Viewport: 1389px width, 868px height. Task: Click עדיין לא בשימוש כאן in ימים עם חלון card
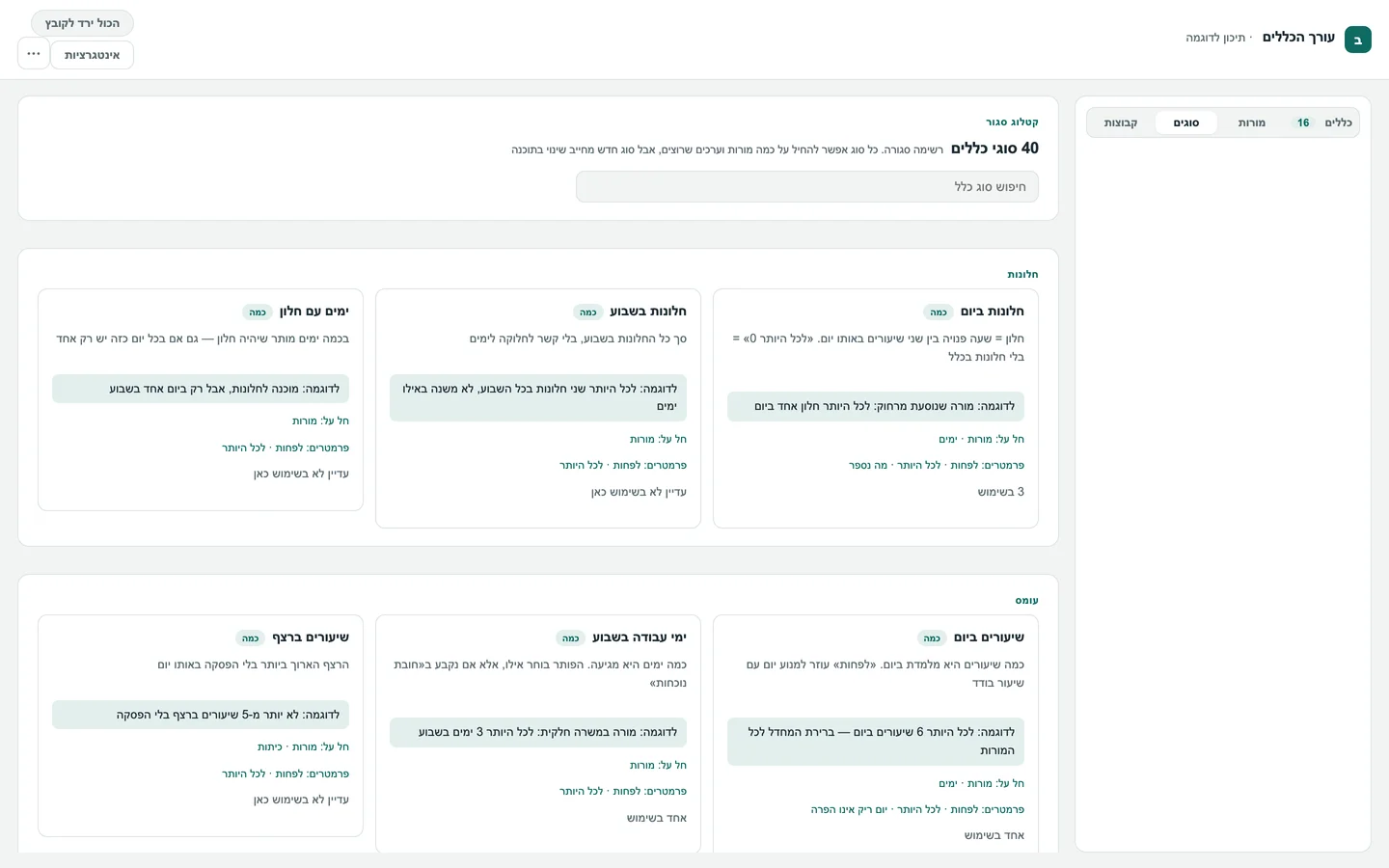coord(301,474)
